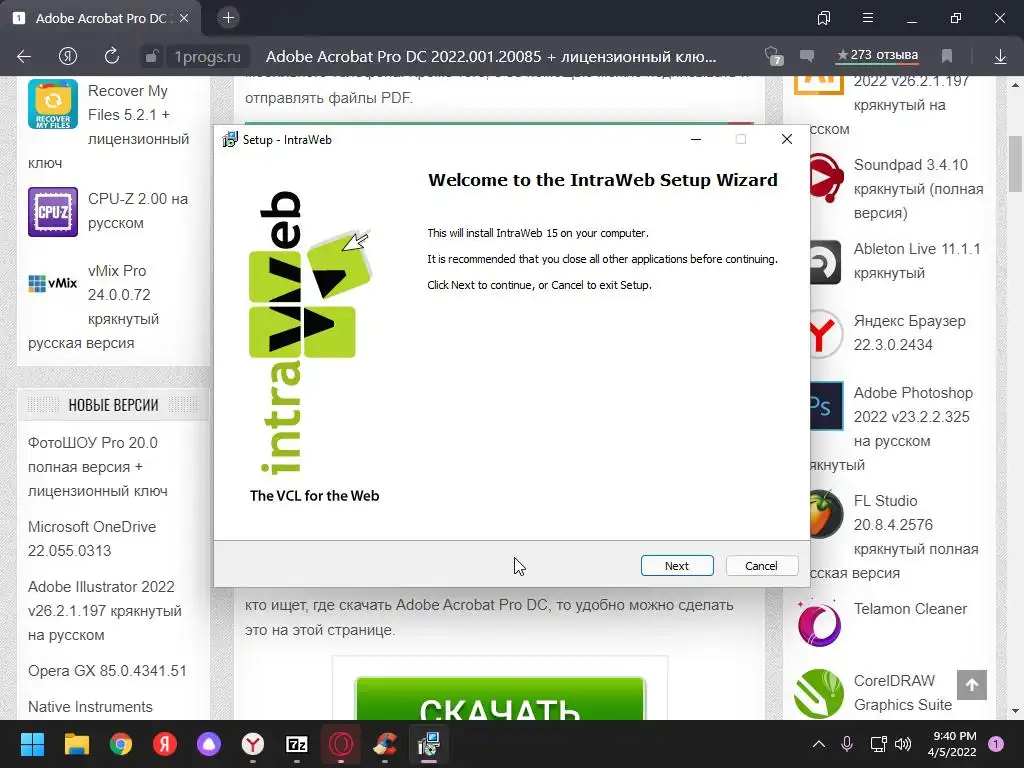Go back using browser back arrow

click(x=24, y=57)
